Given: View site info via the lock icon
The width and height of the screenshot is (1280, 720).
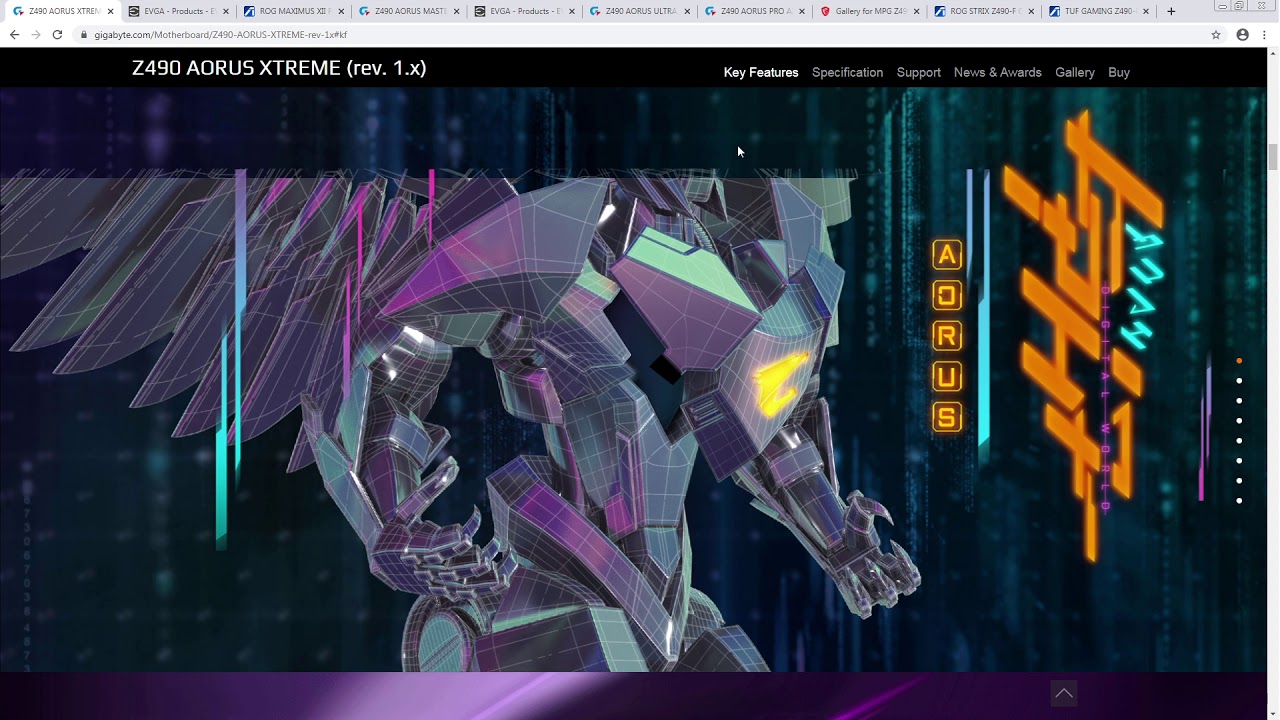Looking at the screenshot, I should click(x=85, y=34).
